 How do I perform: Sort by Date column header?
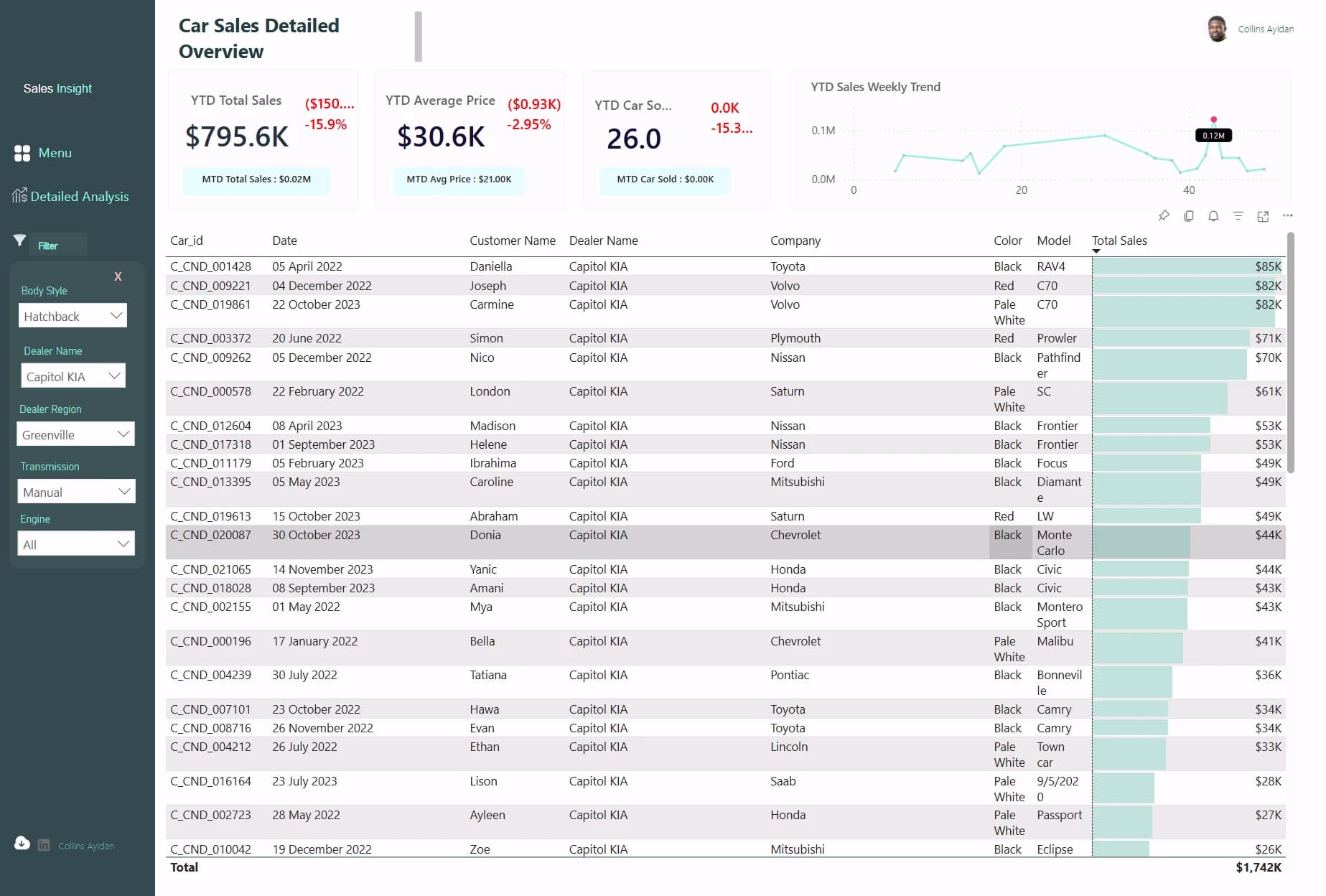coord(284,241)
